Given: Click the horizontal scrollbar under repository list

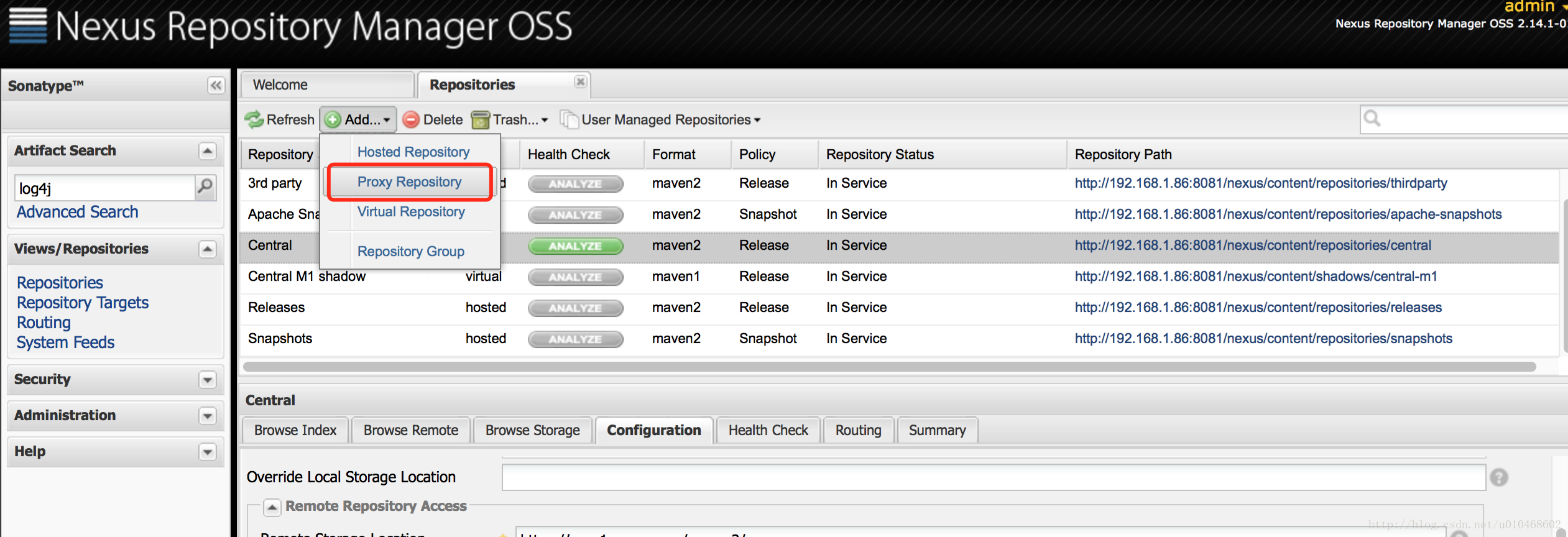Looking at the screenshot, I should (889, 367).
